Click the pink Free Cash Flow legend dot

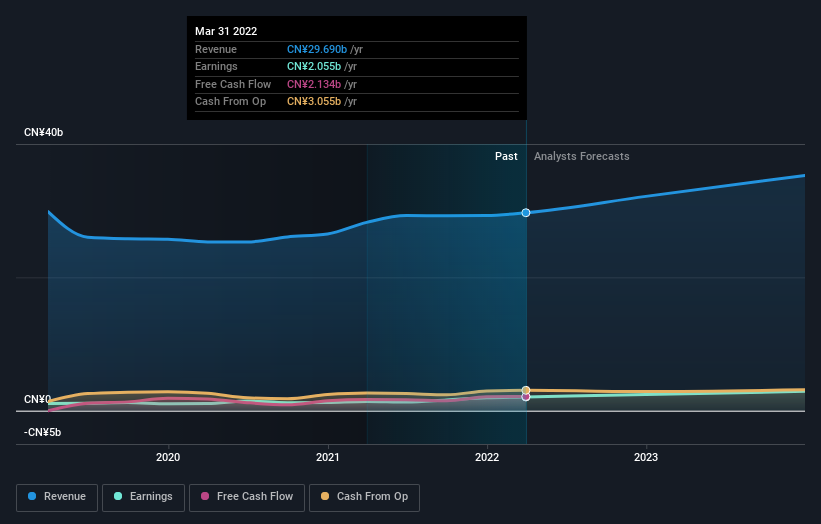[205, 496]
